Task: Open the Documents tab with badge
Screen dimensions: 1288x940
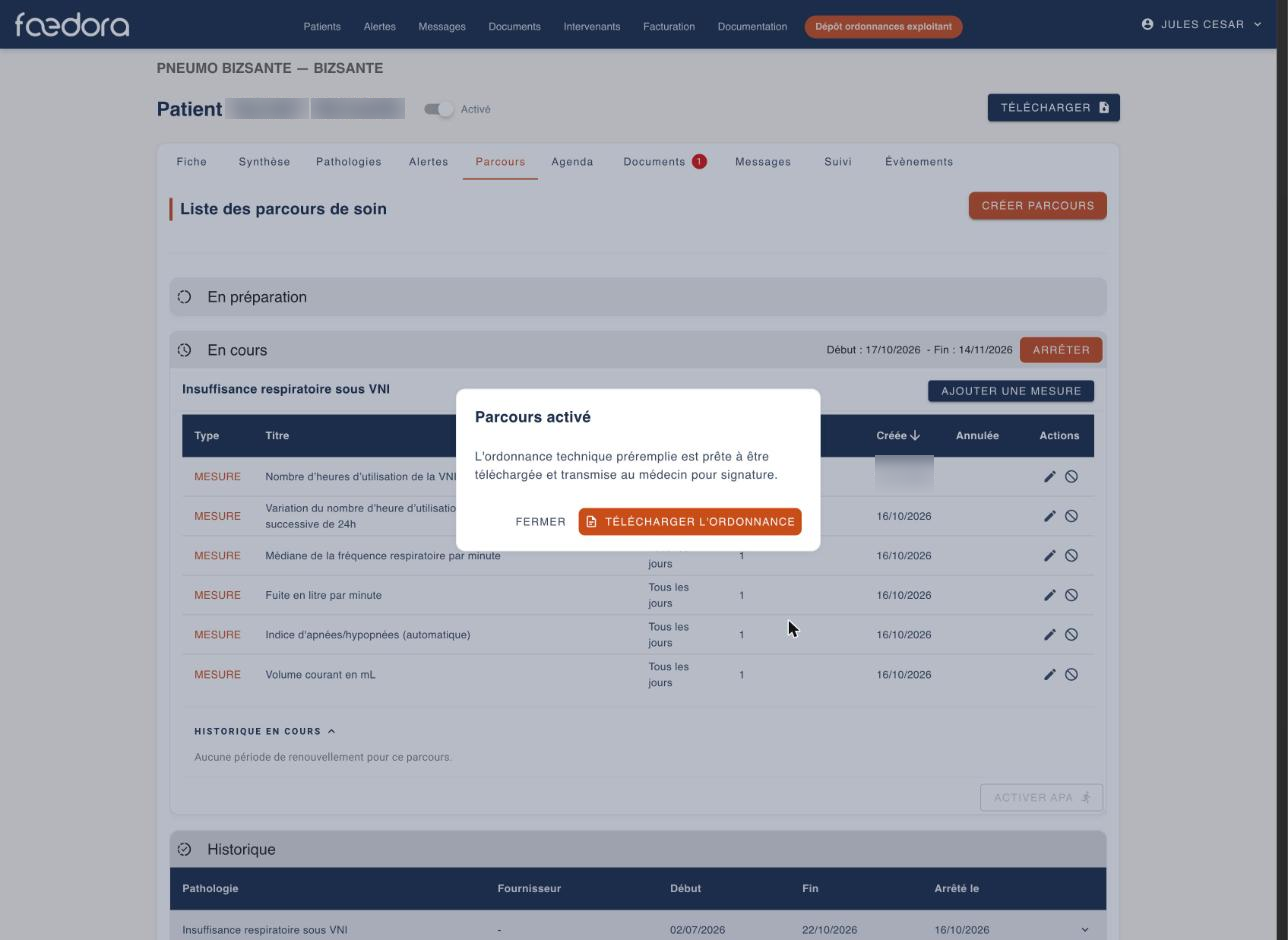Action: click(x=665, y=162)
